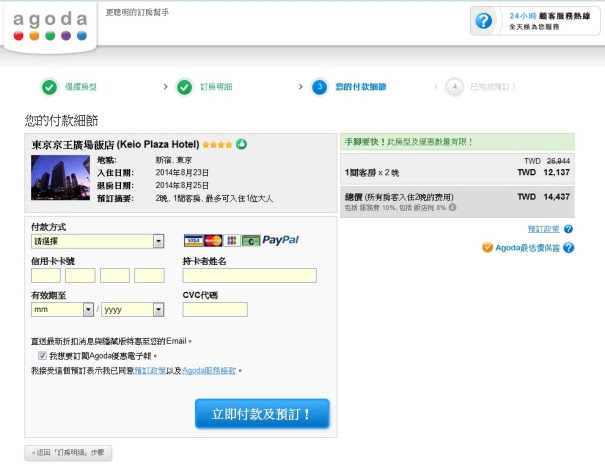
Task: Focus the third credit card number box
Action: pos(115,276)
